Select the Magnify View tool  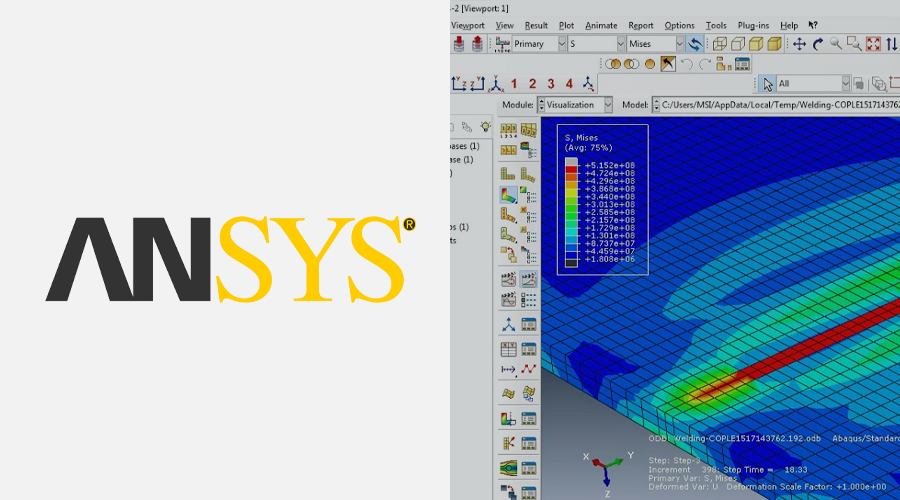[836, 44]
